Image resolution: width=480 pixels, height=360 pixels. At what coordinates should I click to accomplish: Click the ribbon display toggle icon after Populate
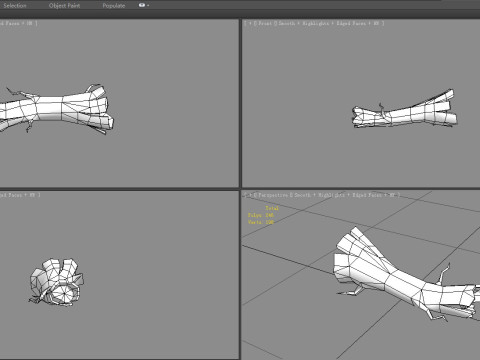point(142,5)
